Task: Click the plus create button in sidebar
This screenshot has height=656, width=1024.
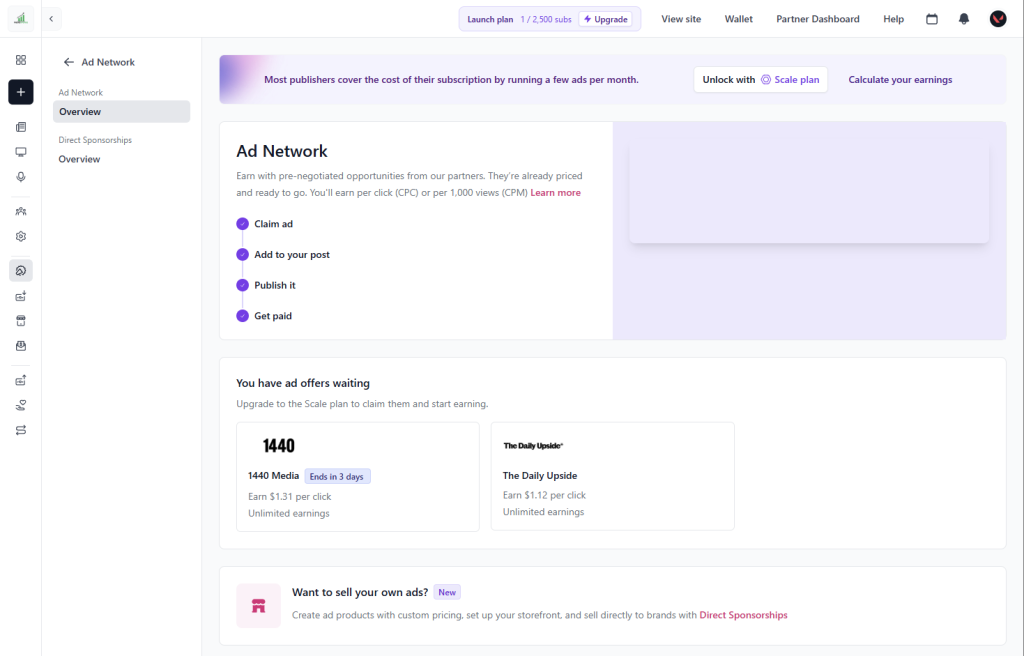Action: [x=21, y=92]
